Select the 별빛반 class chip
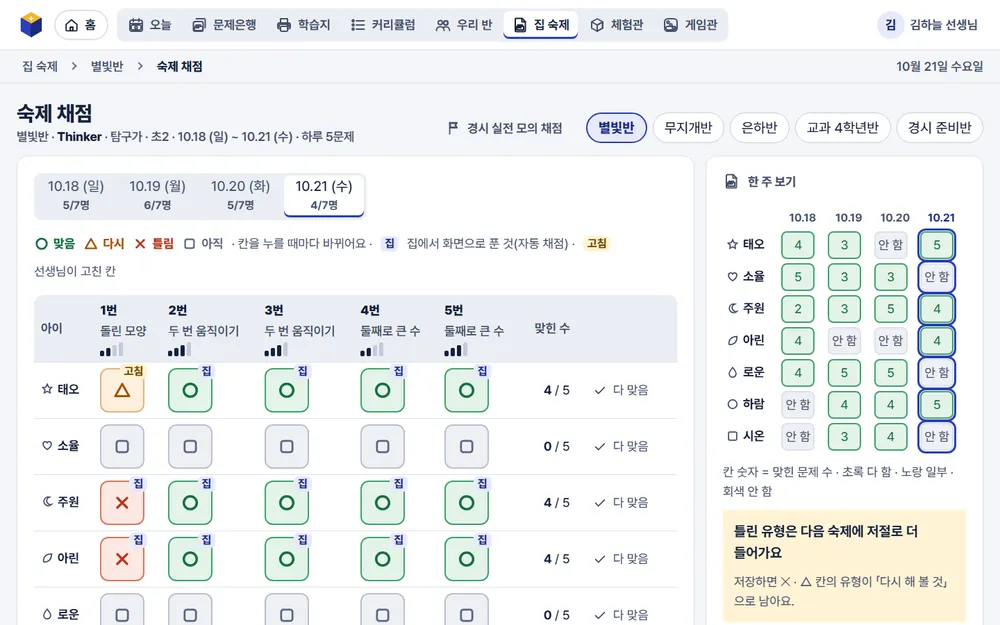Viewport: 1000px width, 625px height. (x=616, y=128)
